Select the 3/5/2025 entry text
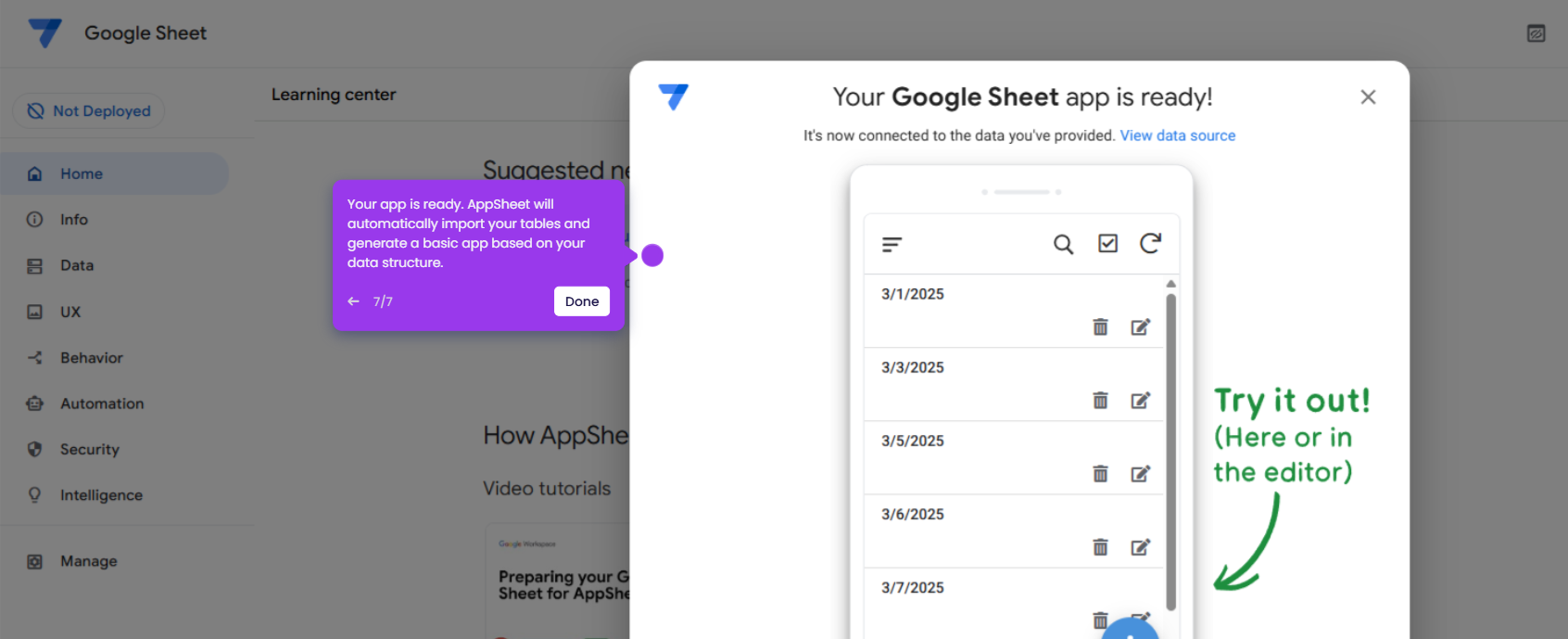The height and width of the screenshot is (639, 1568). point(913,441)
